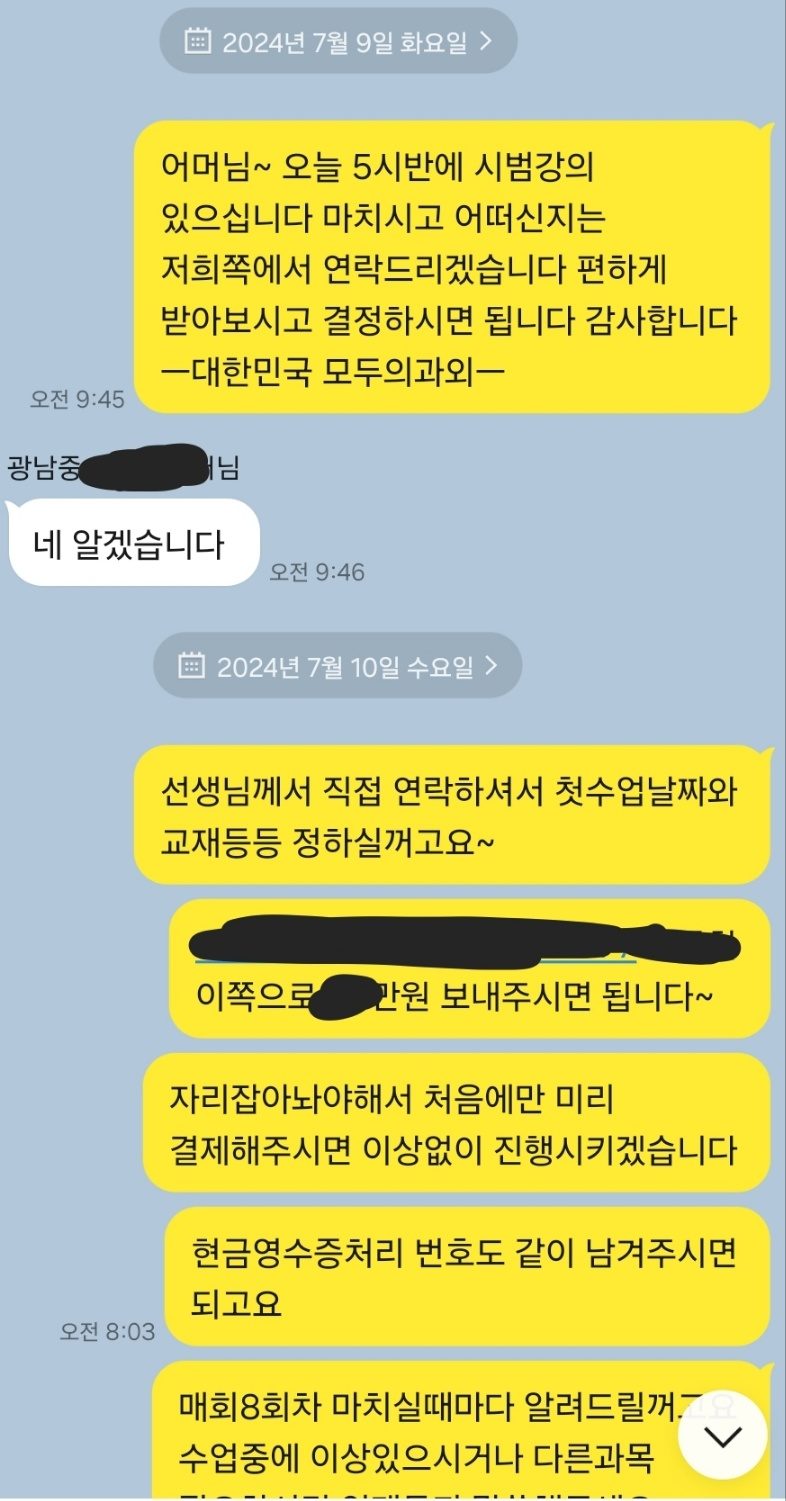
Task: Select the 첫수업날짜와 교재등등 message bubble
Action: (x=453, y=815)
